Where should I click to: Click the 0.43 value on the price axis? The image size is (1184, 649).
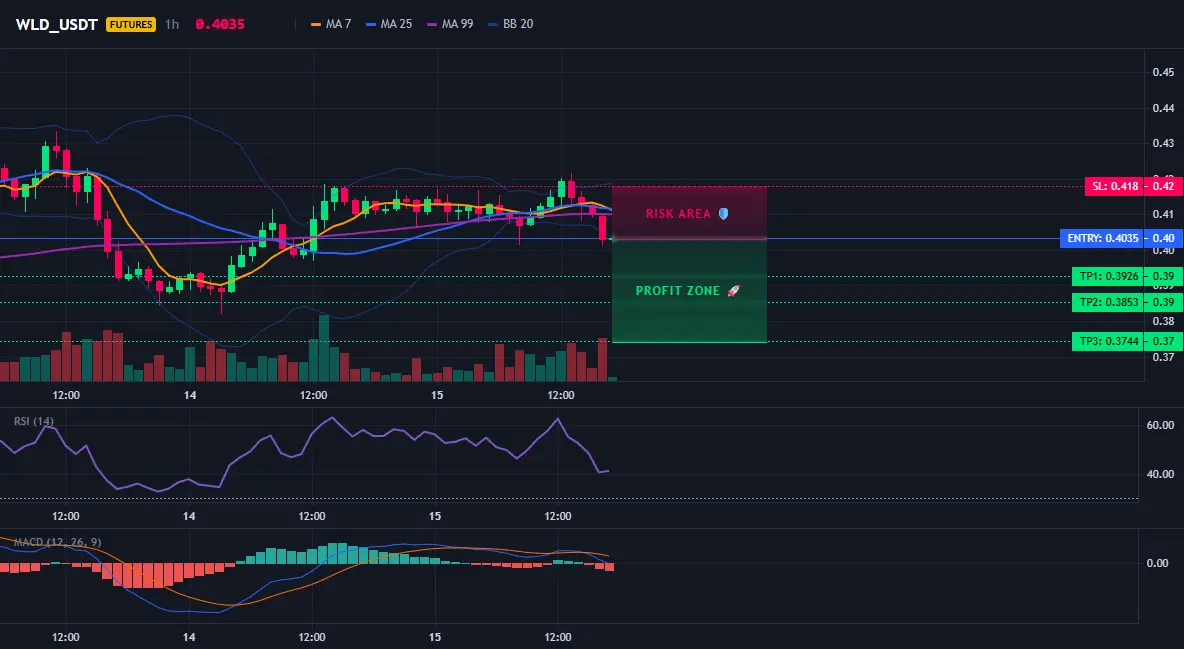(1163, 143)
